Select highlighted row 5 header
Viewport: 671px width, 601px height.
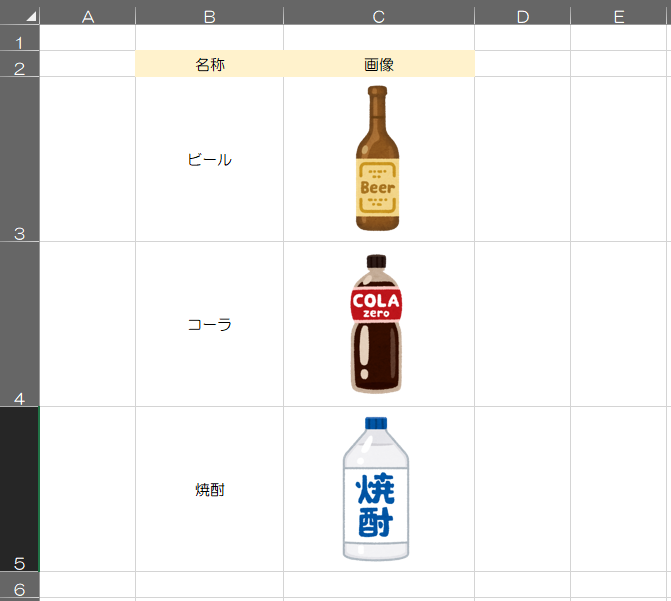pos(20,489)
